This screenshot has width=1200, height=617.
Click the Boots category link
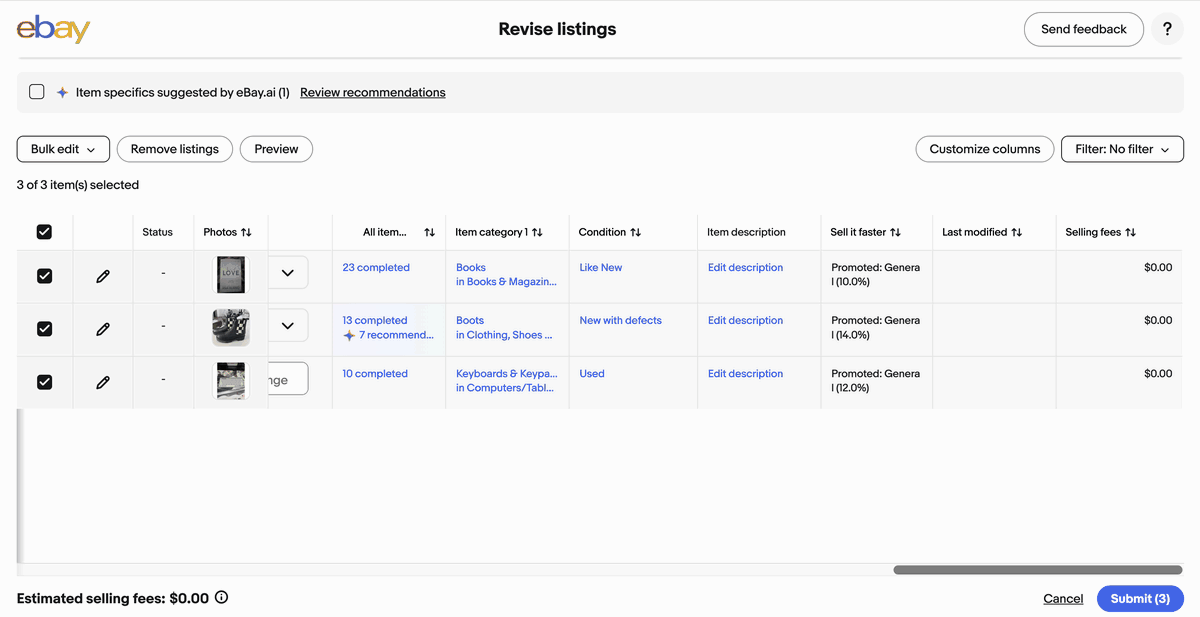(470, 320)
